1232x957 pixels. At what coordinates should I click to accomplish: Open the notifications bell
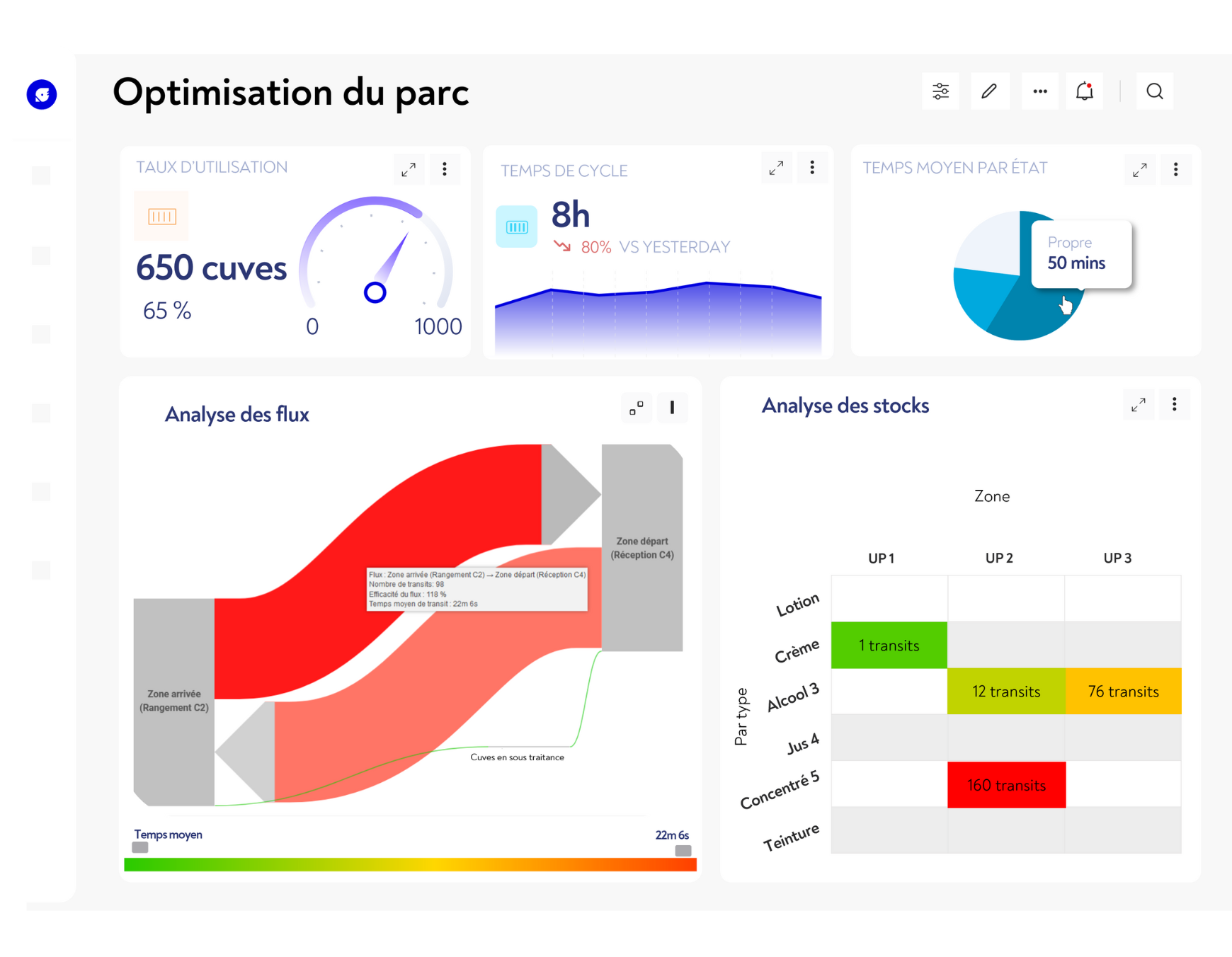click(1084, 91)
